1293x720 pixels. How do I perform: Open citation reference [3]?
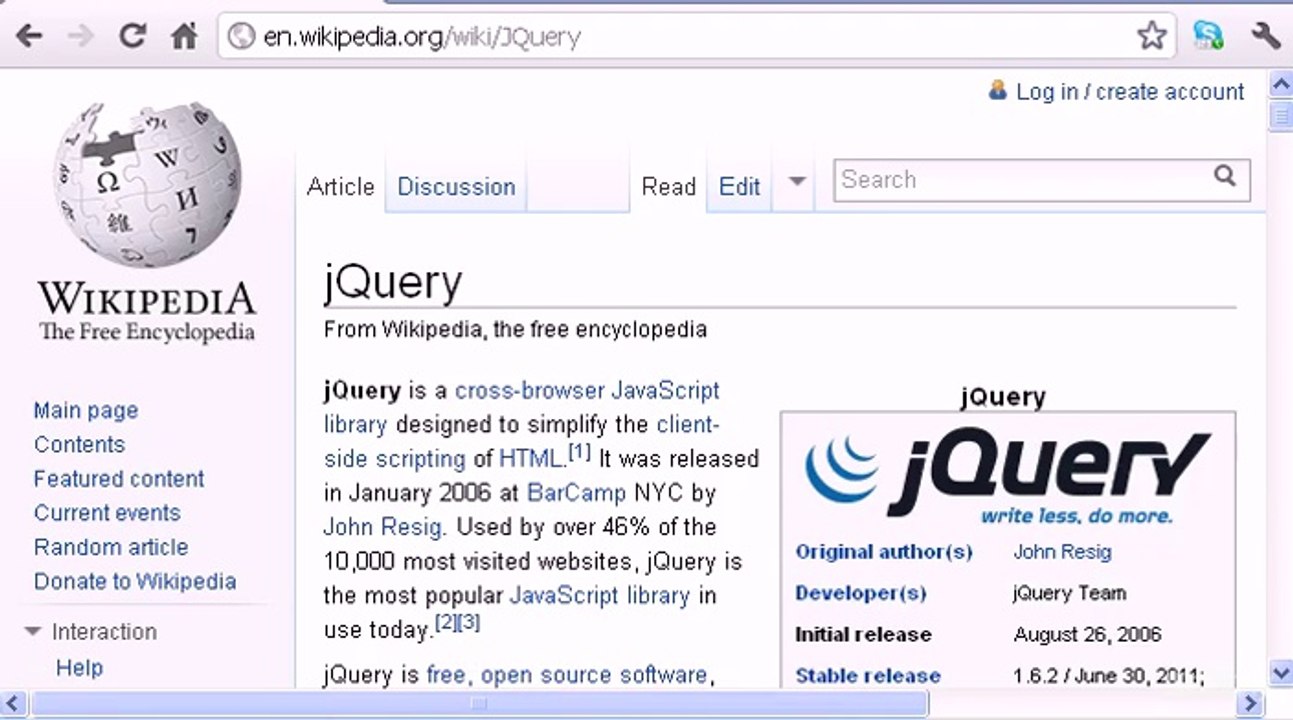click(469, 622)
